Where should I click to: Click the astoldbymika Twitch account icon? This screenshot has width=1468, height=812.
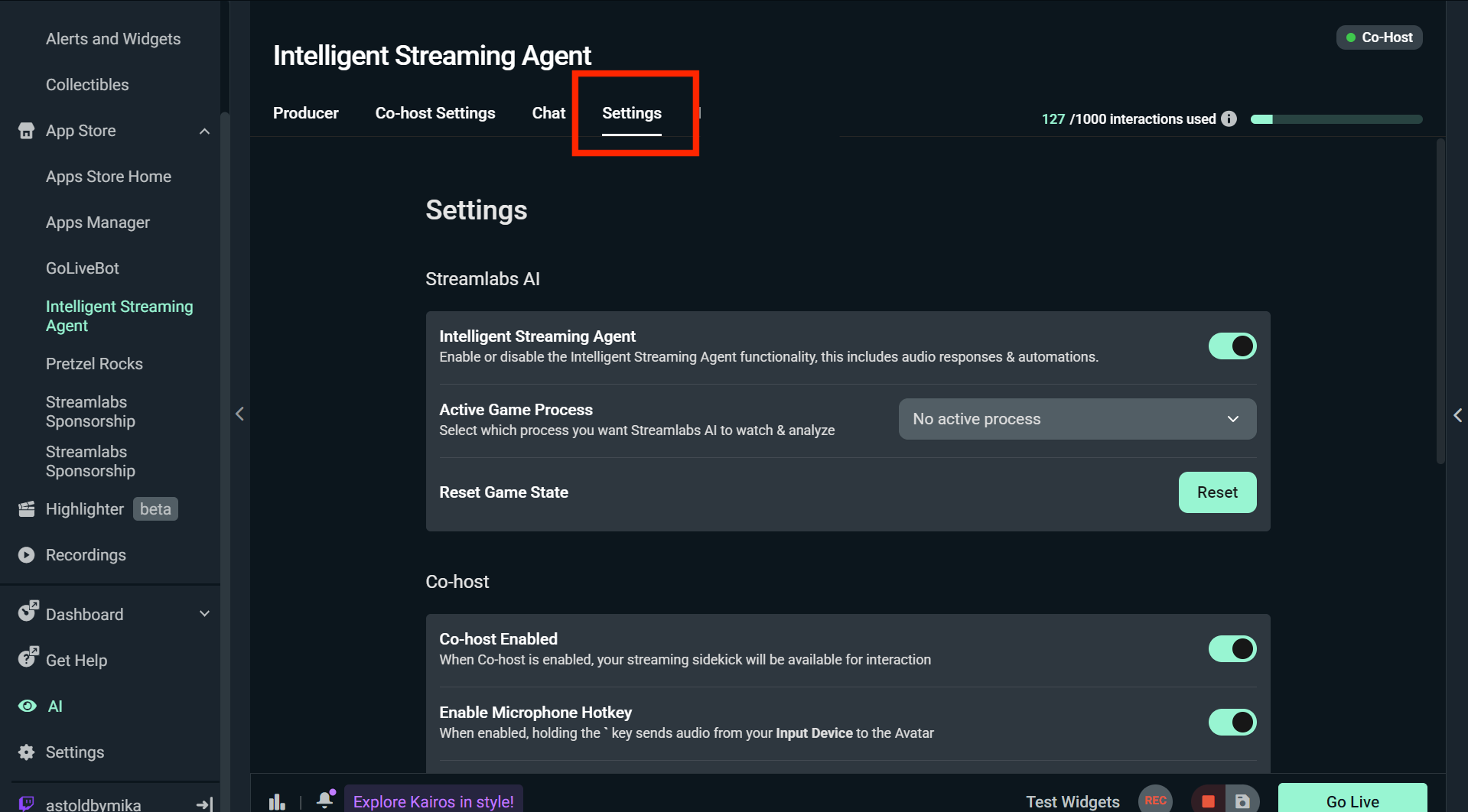tap(25, 803)
